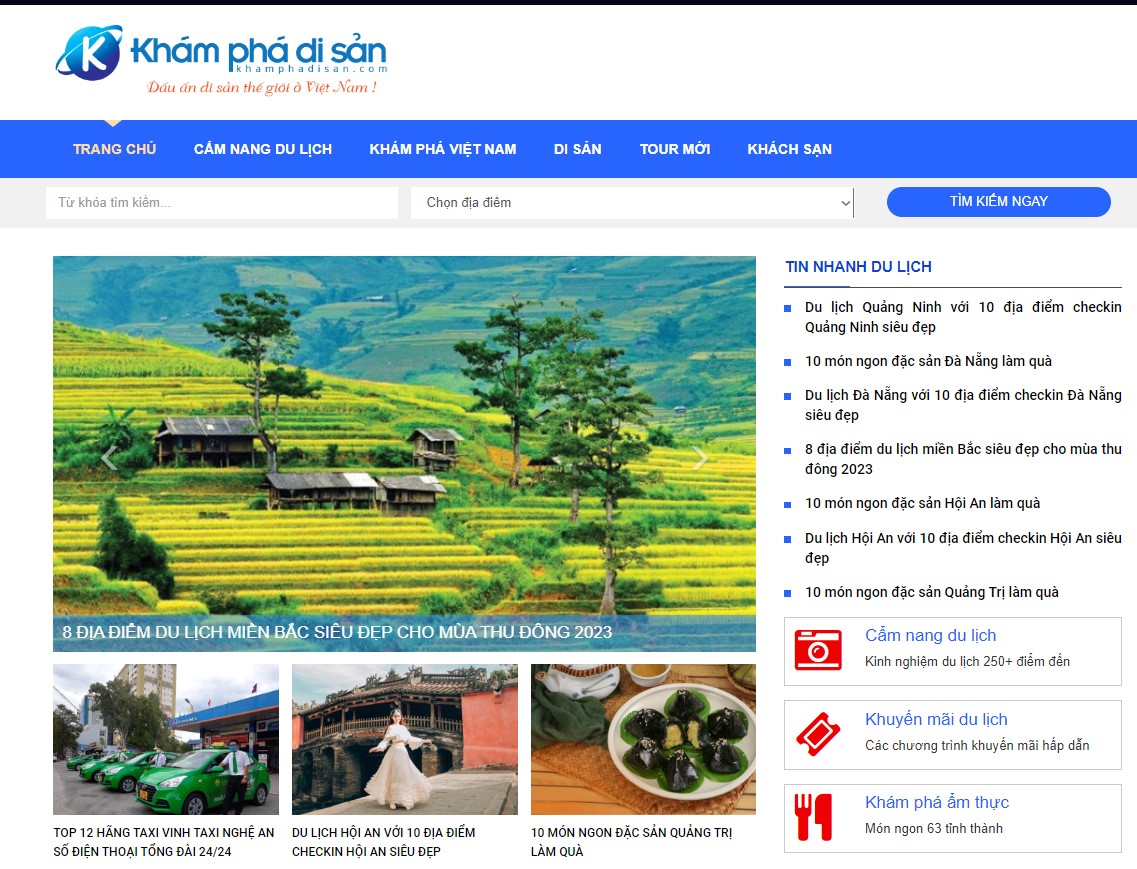Image resolution: width=1137 pixels, height=869 pixels.
Task: Open the green taxi thumbnail image
Action: click(166, 739)
